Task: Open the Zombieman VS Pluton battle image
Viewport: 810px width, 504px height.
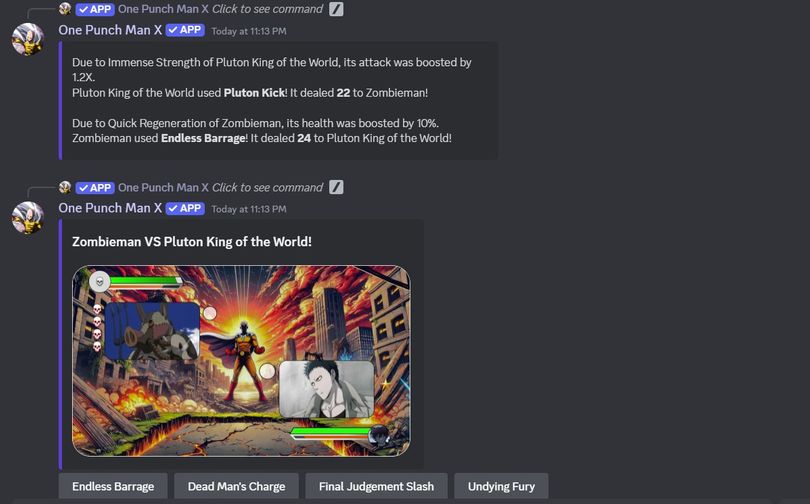Action: point(241,361)
